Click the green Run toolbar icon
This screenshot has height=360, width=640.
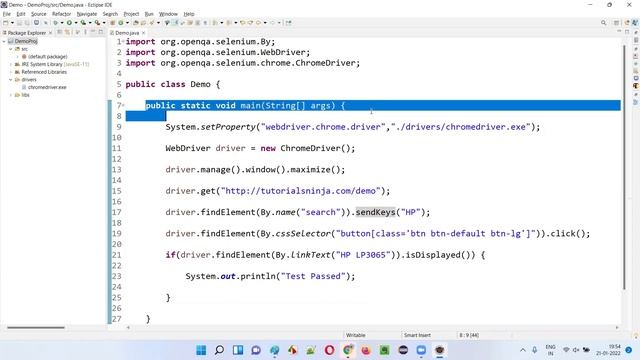pyautogui.click(x=69, y=23)
